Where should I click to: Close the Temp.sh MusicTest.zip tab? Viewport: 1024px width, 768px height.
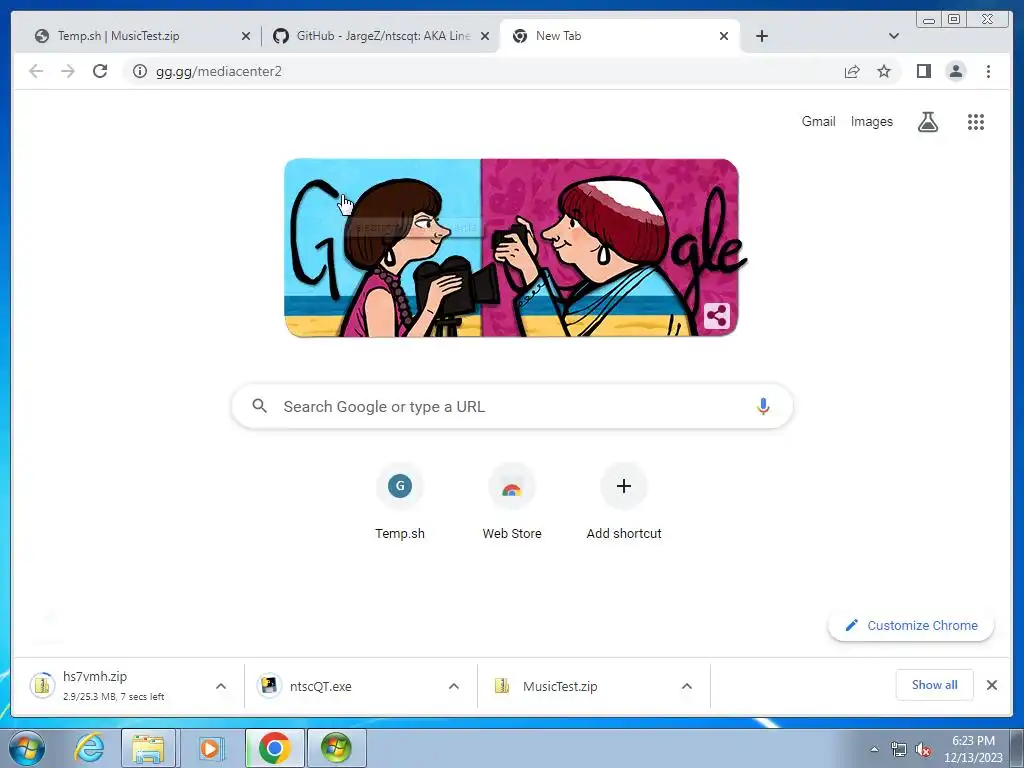click(x=246, y=36)
